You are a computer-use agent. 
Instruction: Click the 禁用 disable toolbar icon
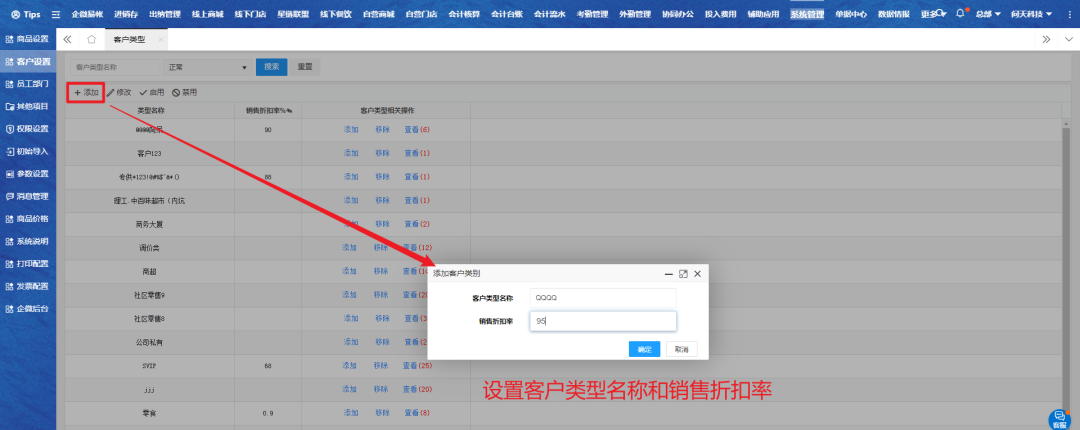tap(184, 92)
